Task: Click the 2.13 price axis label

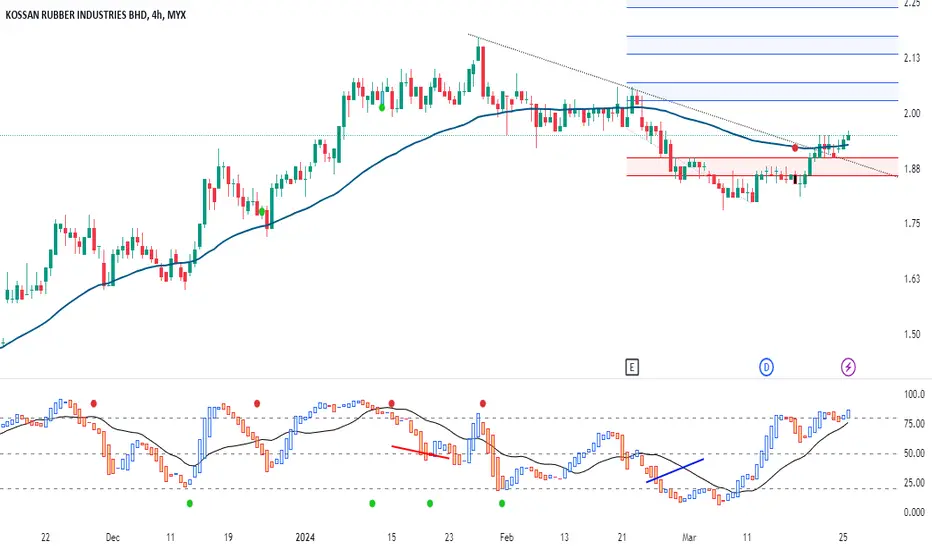Action: click(912, 58)
